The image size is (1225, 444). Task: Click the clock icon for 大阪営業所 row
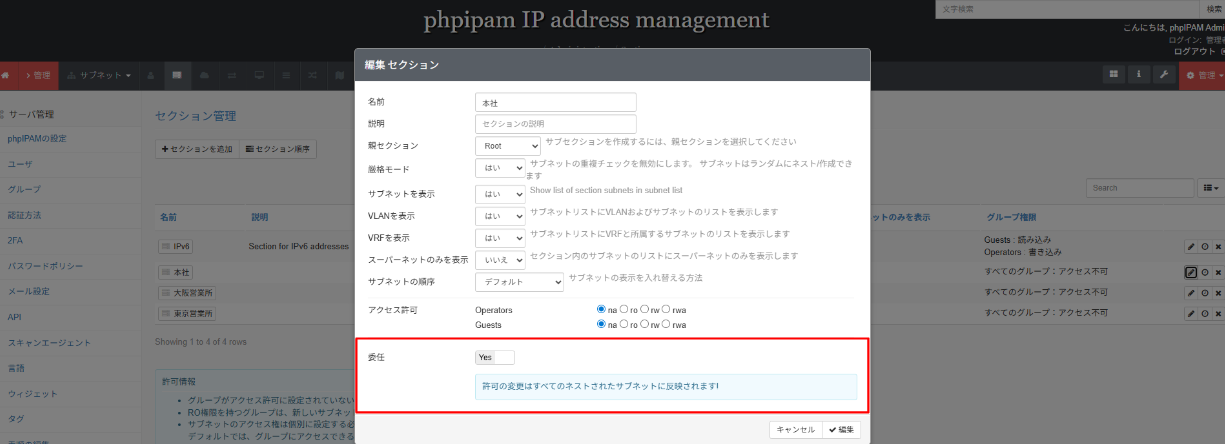[x=1205, y=293]
